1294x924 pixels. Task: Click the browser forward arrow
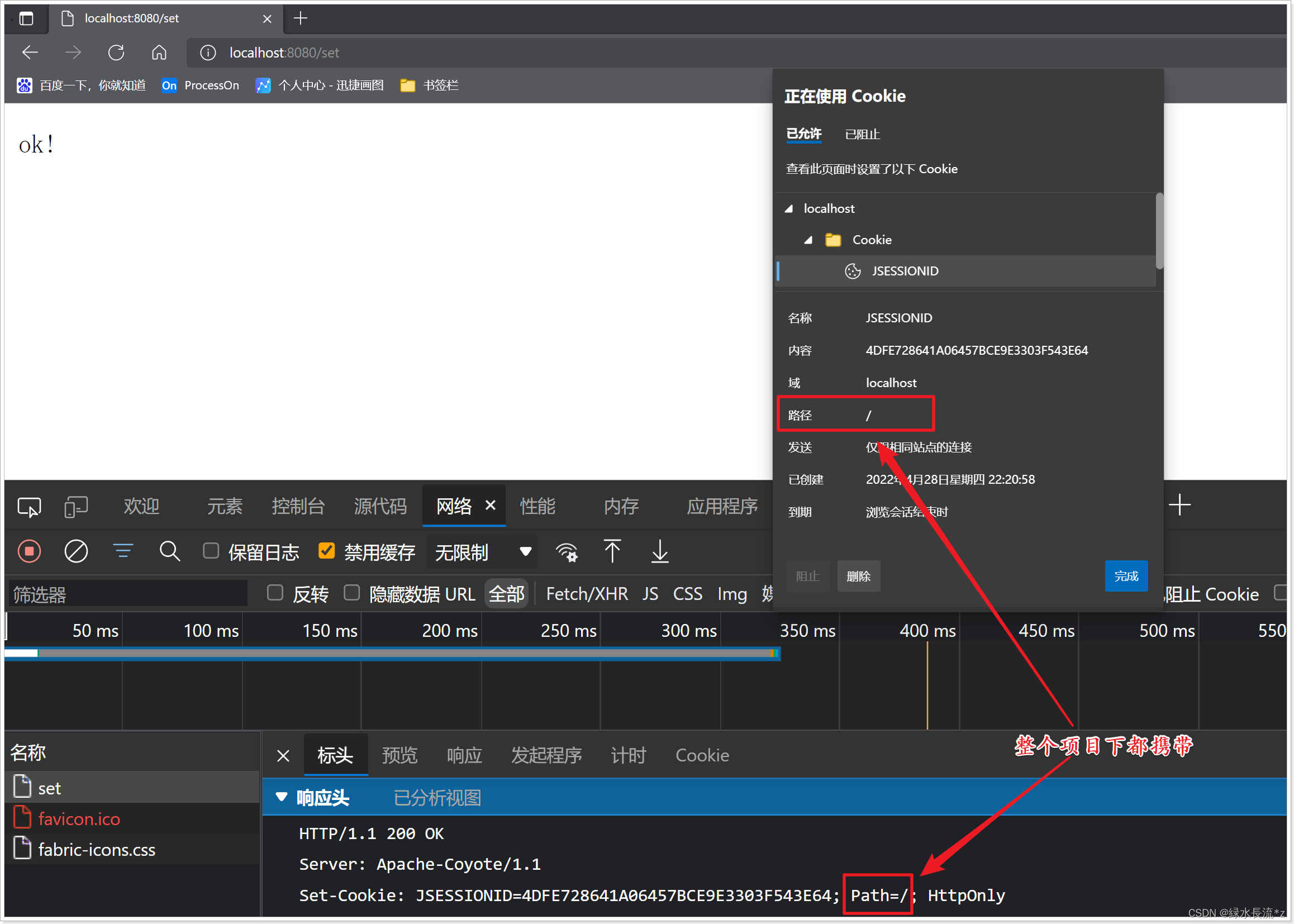73,53
